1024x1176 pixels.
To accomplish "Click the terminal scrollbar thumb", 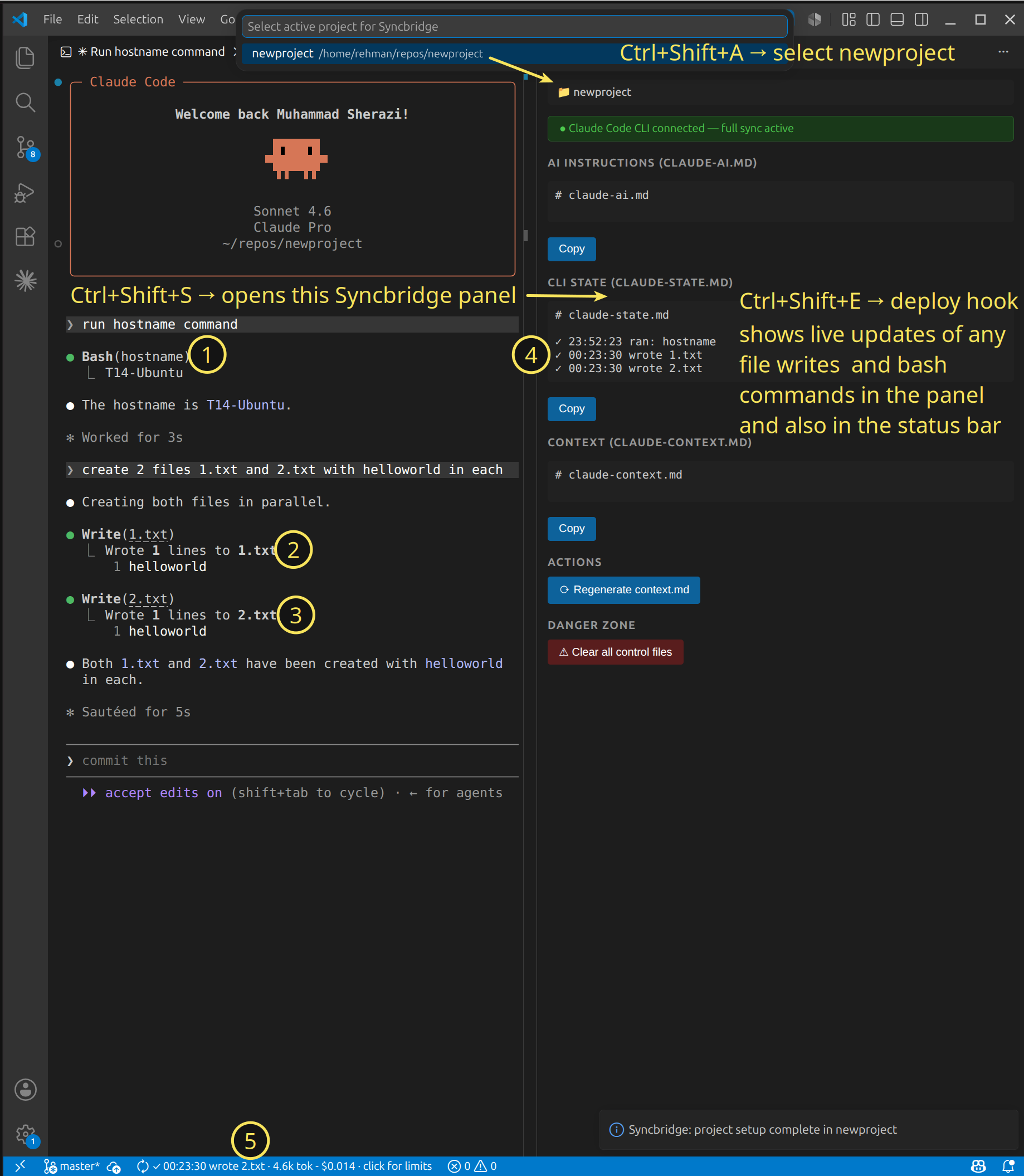I will [525, 235].
